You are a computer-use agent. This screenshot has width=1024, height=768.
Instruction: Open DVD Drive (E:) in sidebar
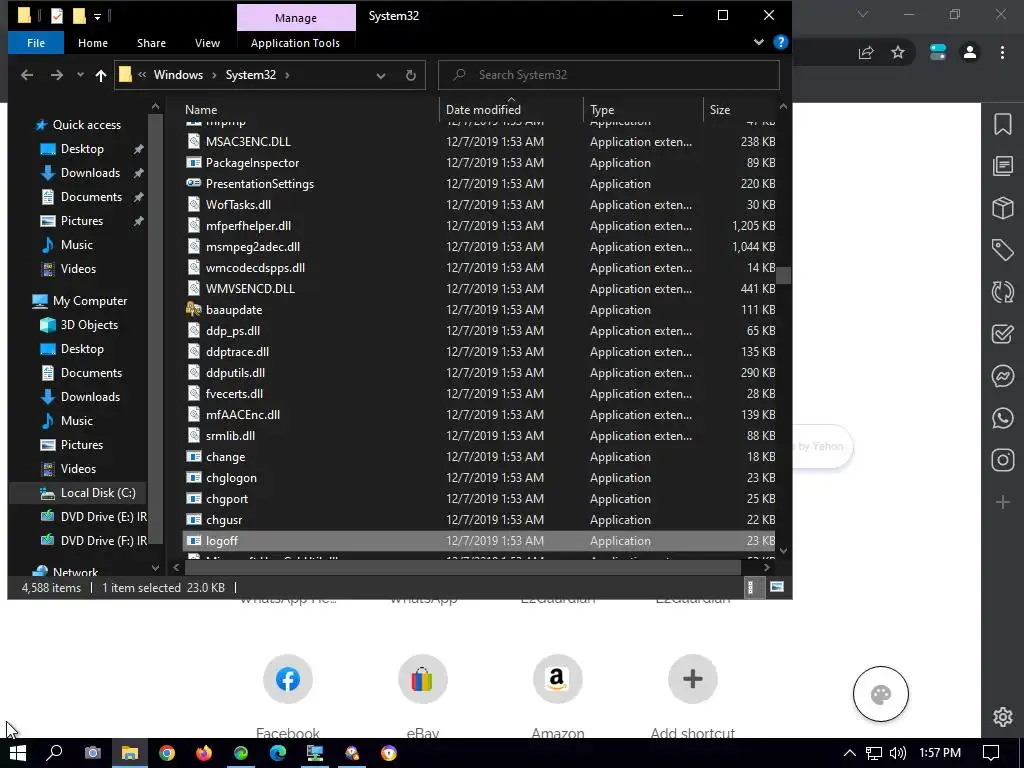(103, 517)
